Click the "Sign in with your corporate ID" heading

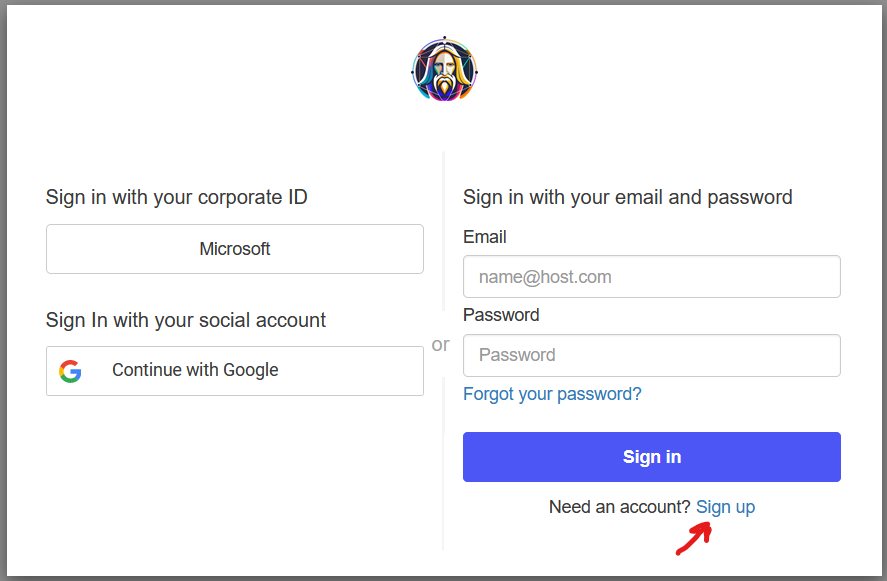click(176, 197)
